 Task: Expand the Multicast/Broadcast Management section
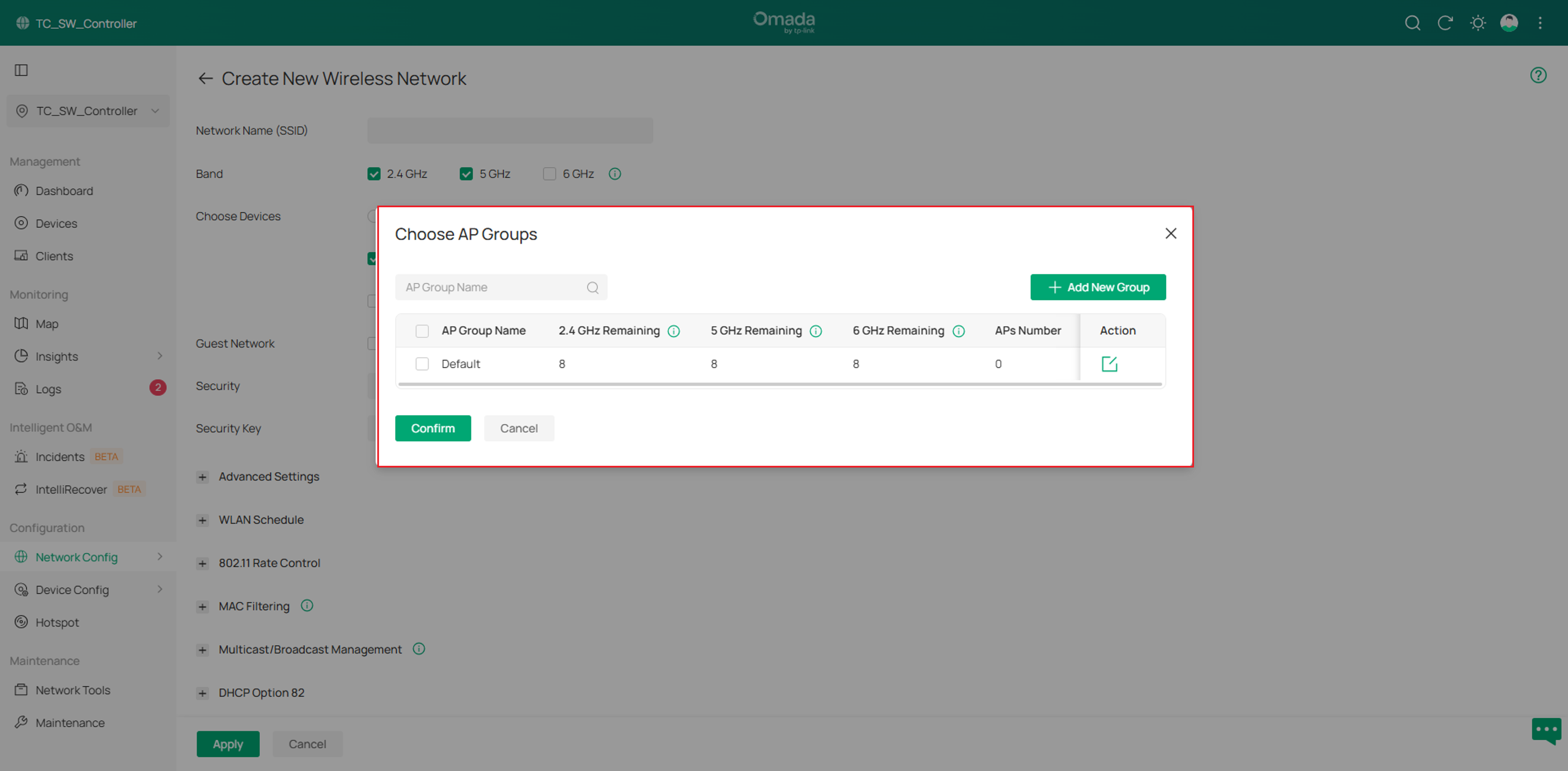pyautogui.click(x=203, y=650)
